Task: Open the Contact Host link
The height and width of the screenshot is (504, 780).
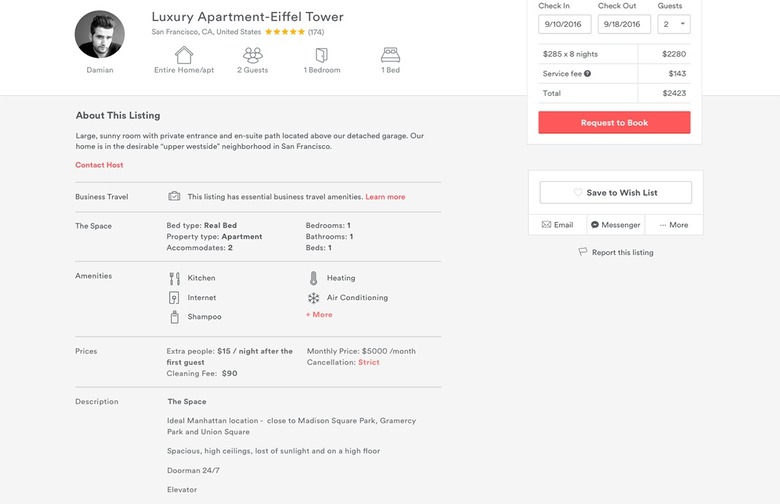Action: (x=99, y=165)
